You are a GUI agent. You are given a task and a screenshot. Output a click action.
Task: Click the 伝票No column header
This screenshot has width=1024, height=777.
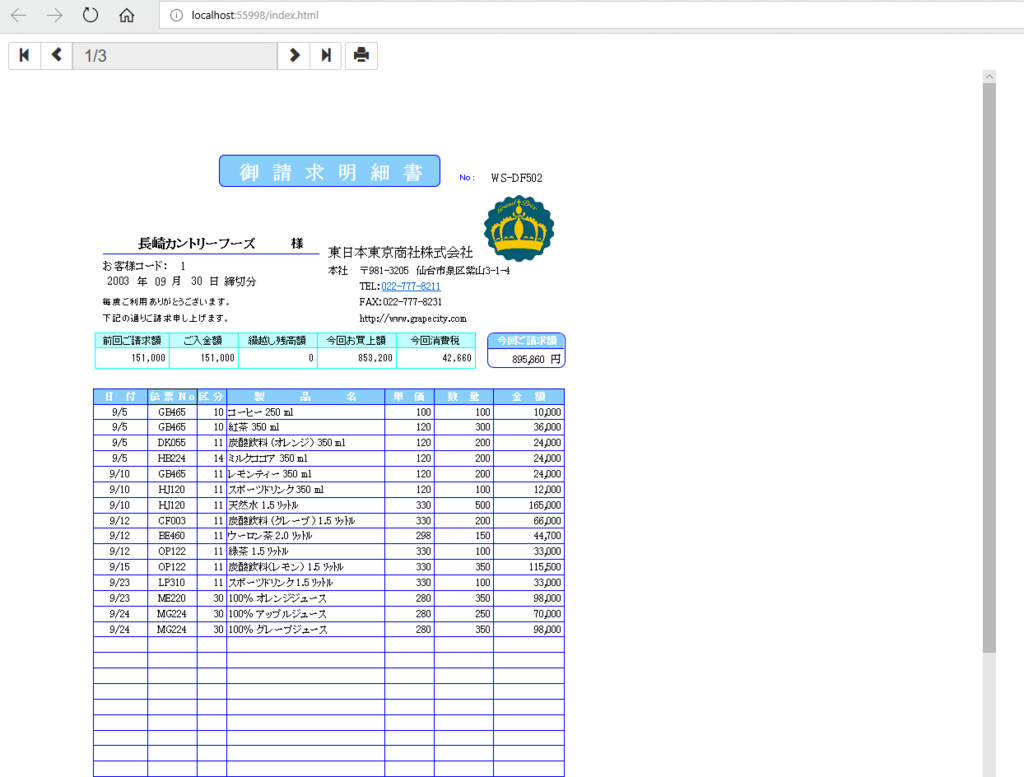(172, 396)
